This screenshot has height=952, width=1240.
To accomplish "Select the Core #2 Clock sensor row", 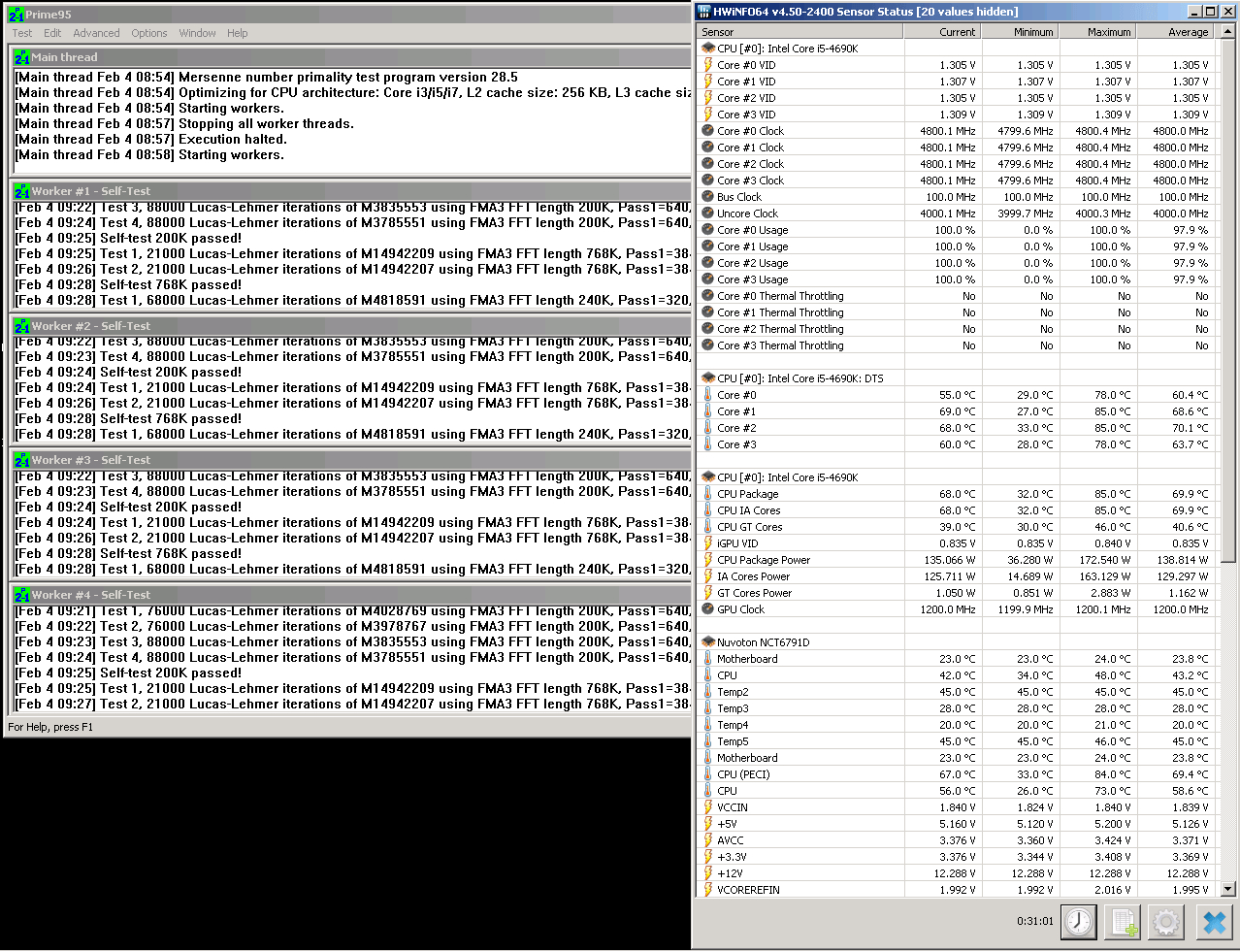I will pos(958,164).
